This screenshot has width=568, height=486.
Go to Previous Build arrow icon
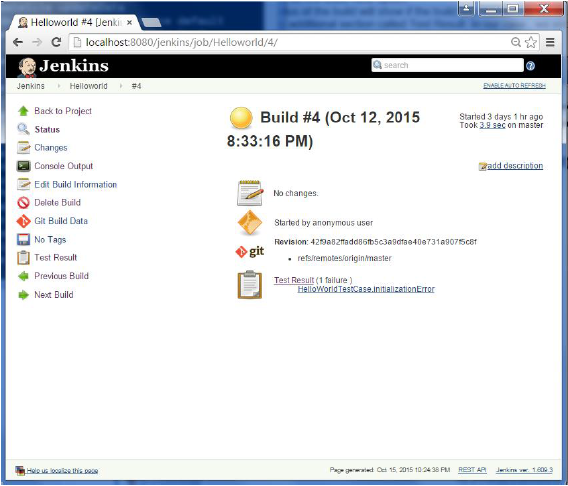[x=23, y=276]
